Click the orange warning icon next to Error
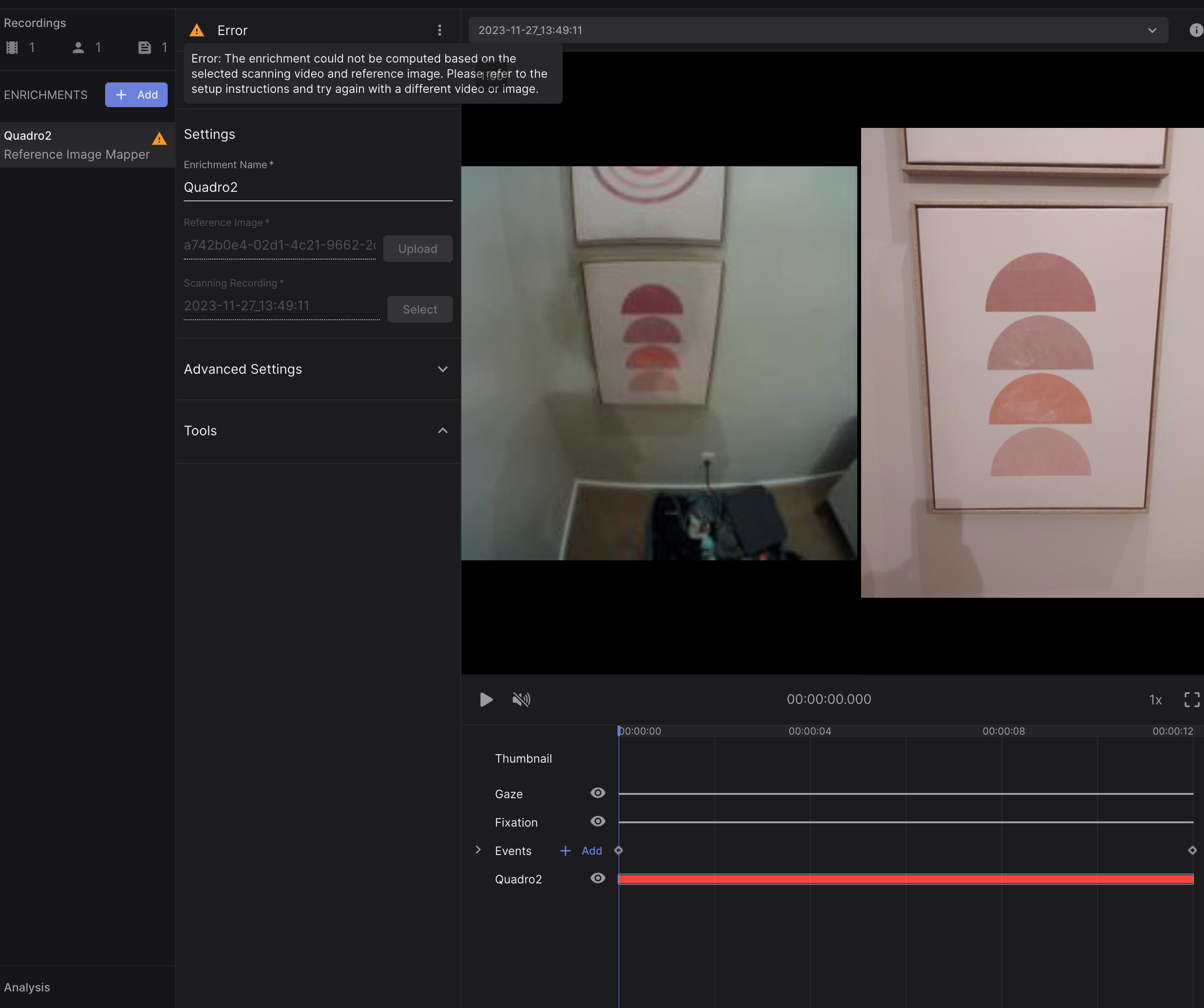 [x=197, y=30]
